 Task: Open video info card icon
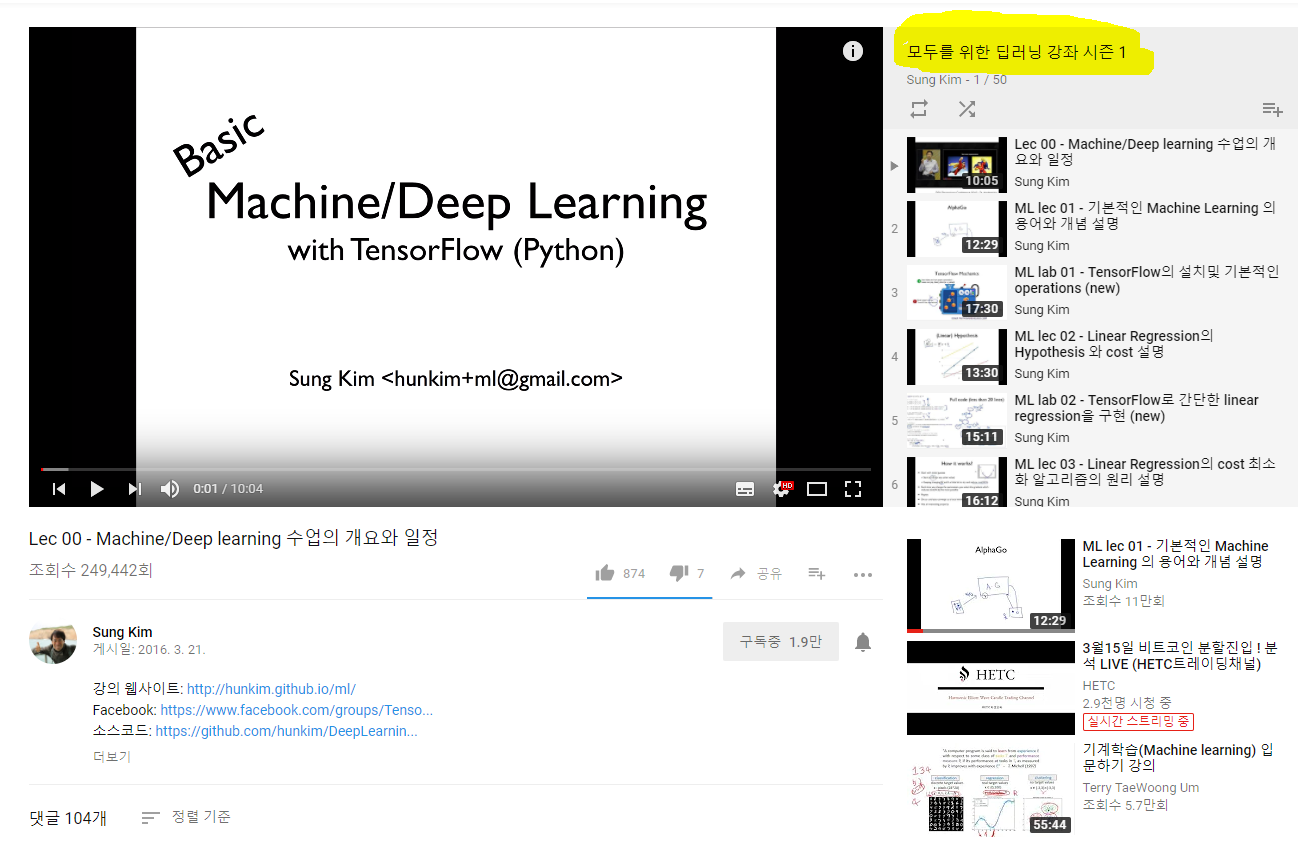click(853, 51)
